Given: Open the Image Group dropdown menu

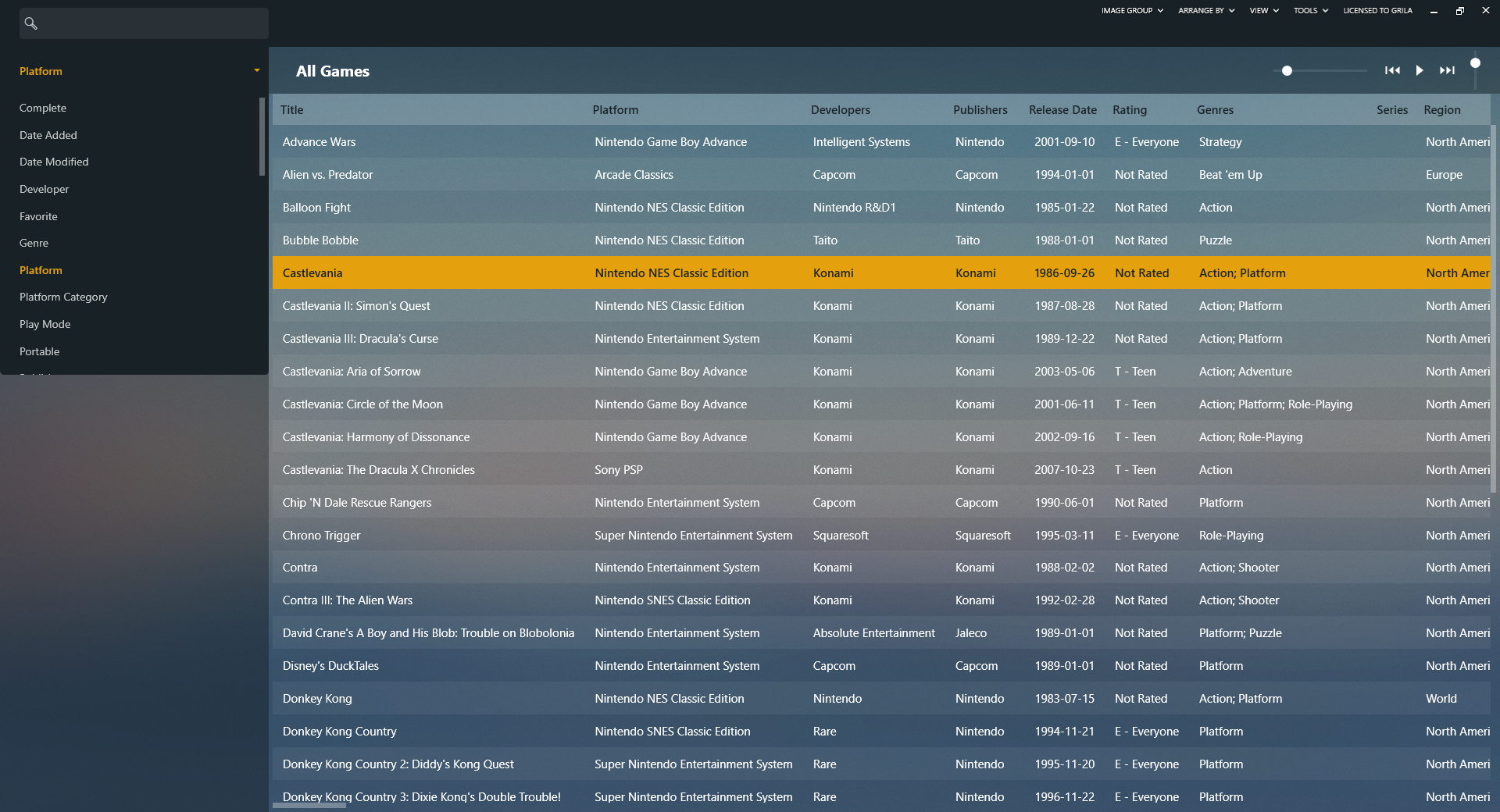Looking at the screenshot, I should 1133,11.
